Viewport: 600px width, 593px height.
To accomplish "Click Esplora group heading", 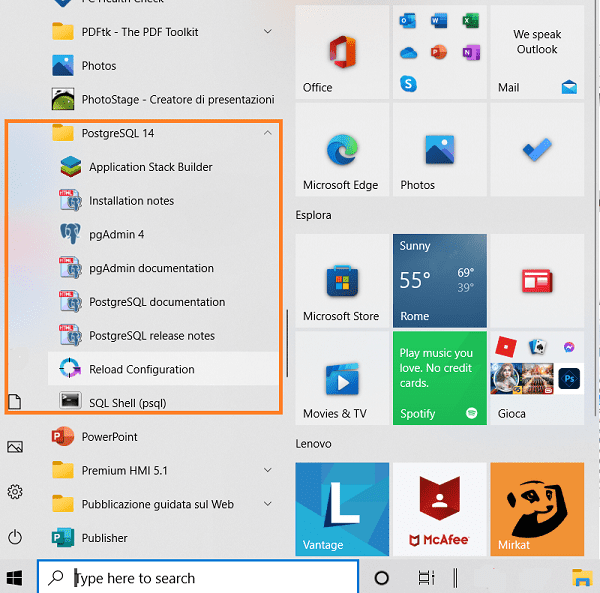I will tap(313, 215).
